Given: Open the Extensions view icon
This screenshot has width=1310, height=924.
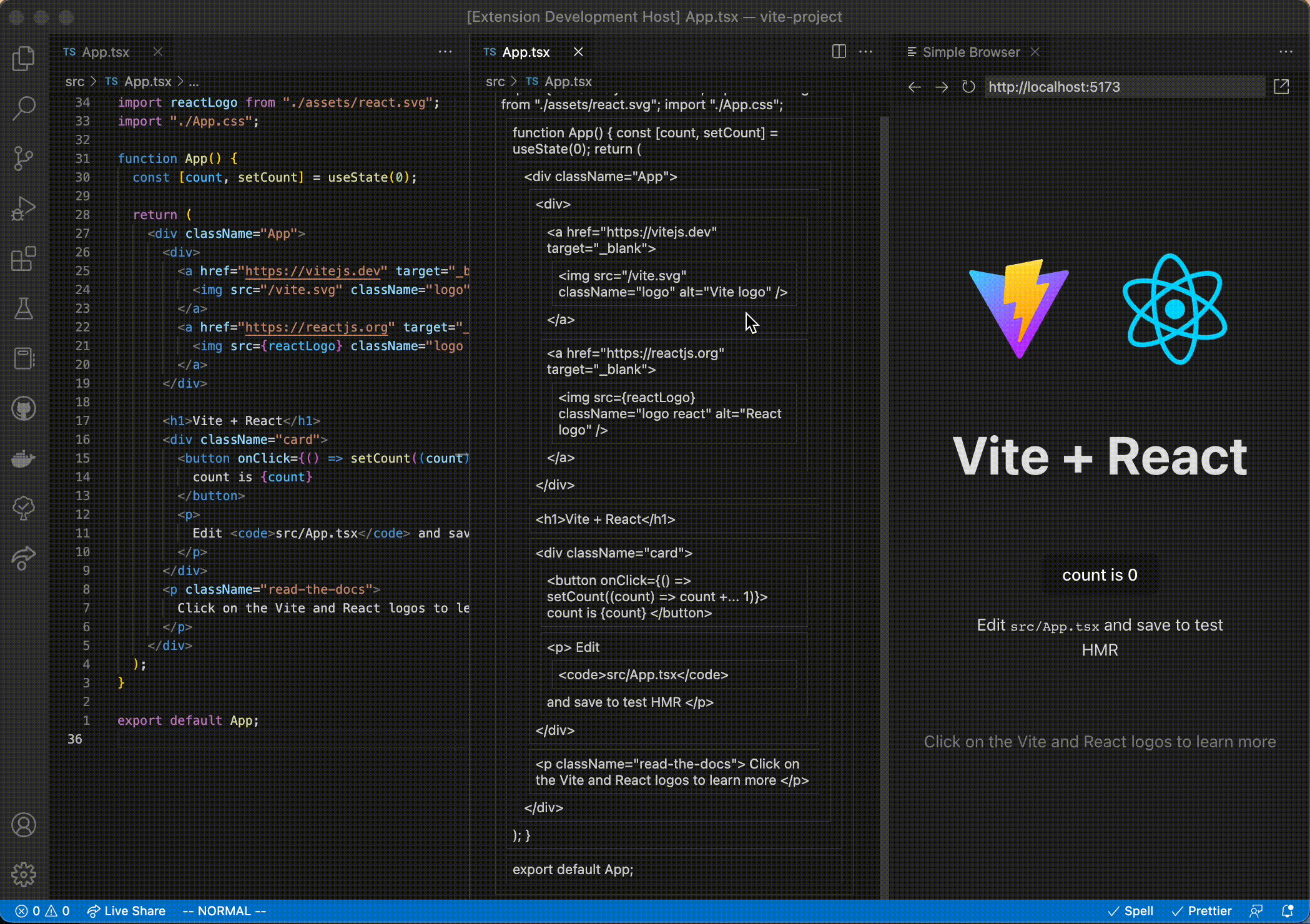Looking at the screenshot, I should point(24,258).
